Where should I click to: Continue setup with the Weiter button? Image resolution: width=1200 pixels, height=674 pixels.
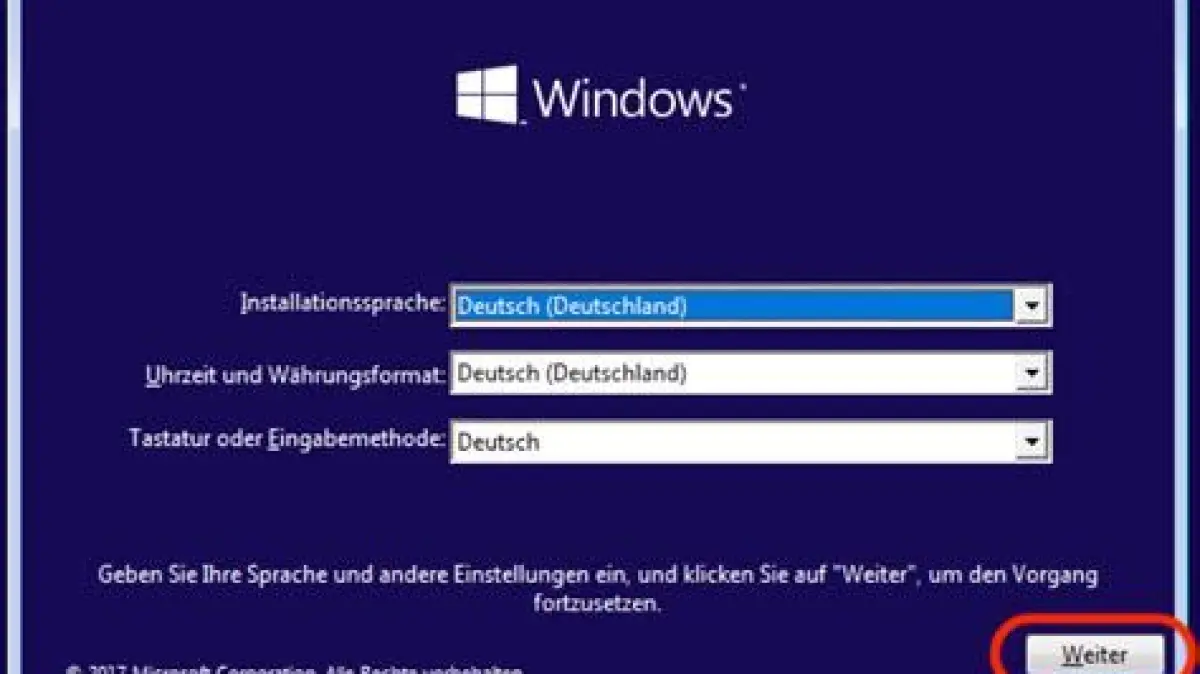pos(1095,655)
